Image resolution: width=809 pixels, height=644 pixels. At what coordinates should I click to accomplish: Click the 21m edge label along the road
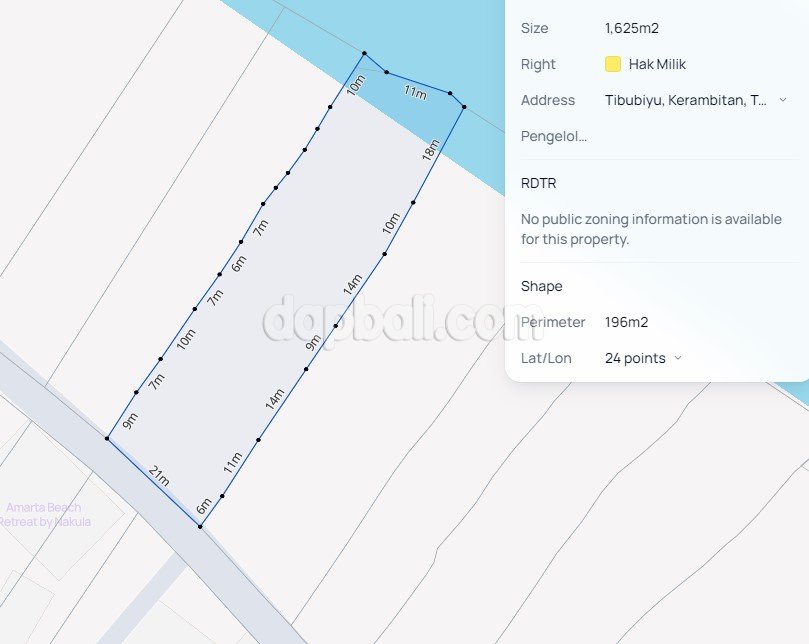pos(158,477)
